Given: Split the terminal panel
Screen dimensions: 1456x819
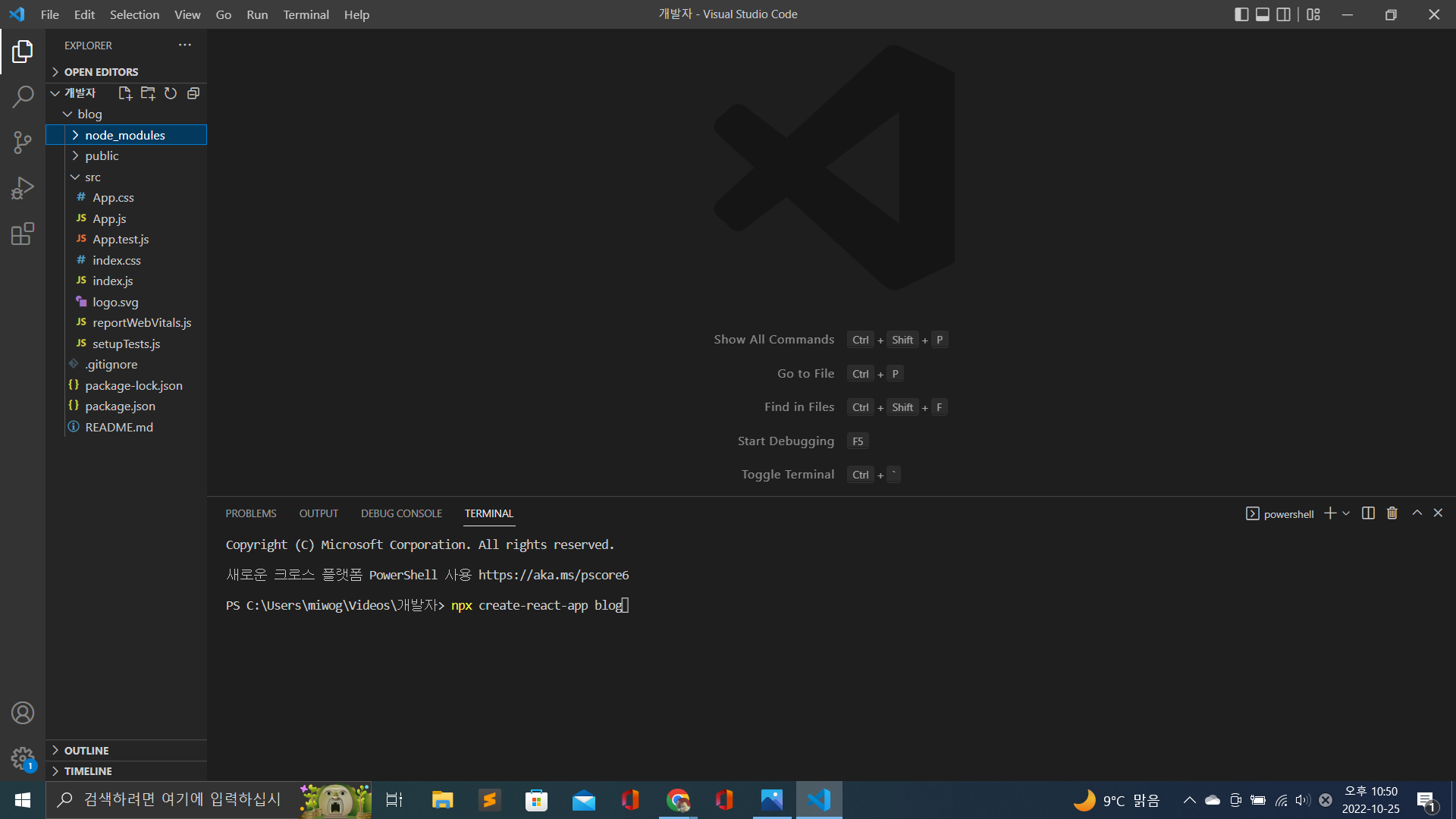Looking at the screenshot, I should [1368, 513].
